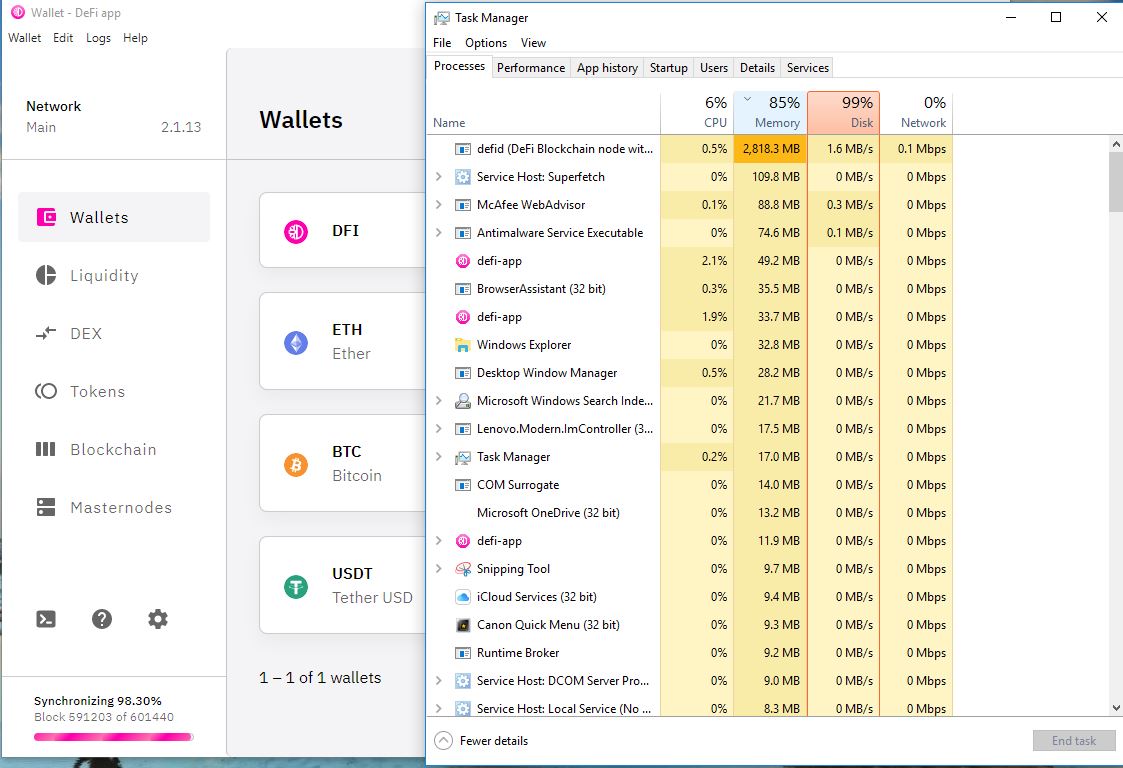1123x768 pixels.
Task: Open the File menu in Task Manager
Action: [x=442, y=43]
